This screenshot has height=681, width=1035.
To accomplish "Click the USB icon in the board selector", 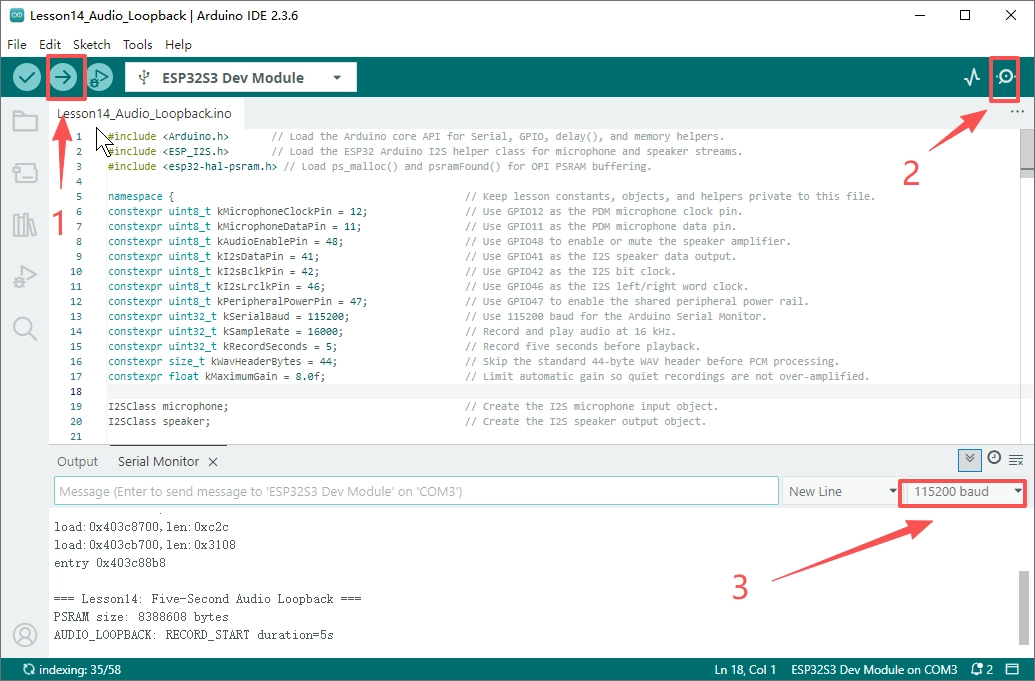I will [x=144, y=78].
